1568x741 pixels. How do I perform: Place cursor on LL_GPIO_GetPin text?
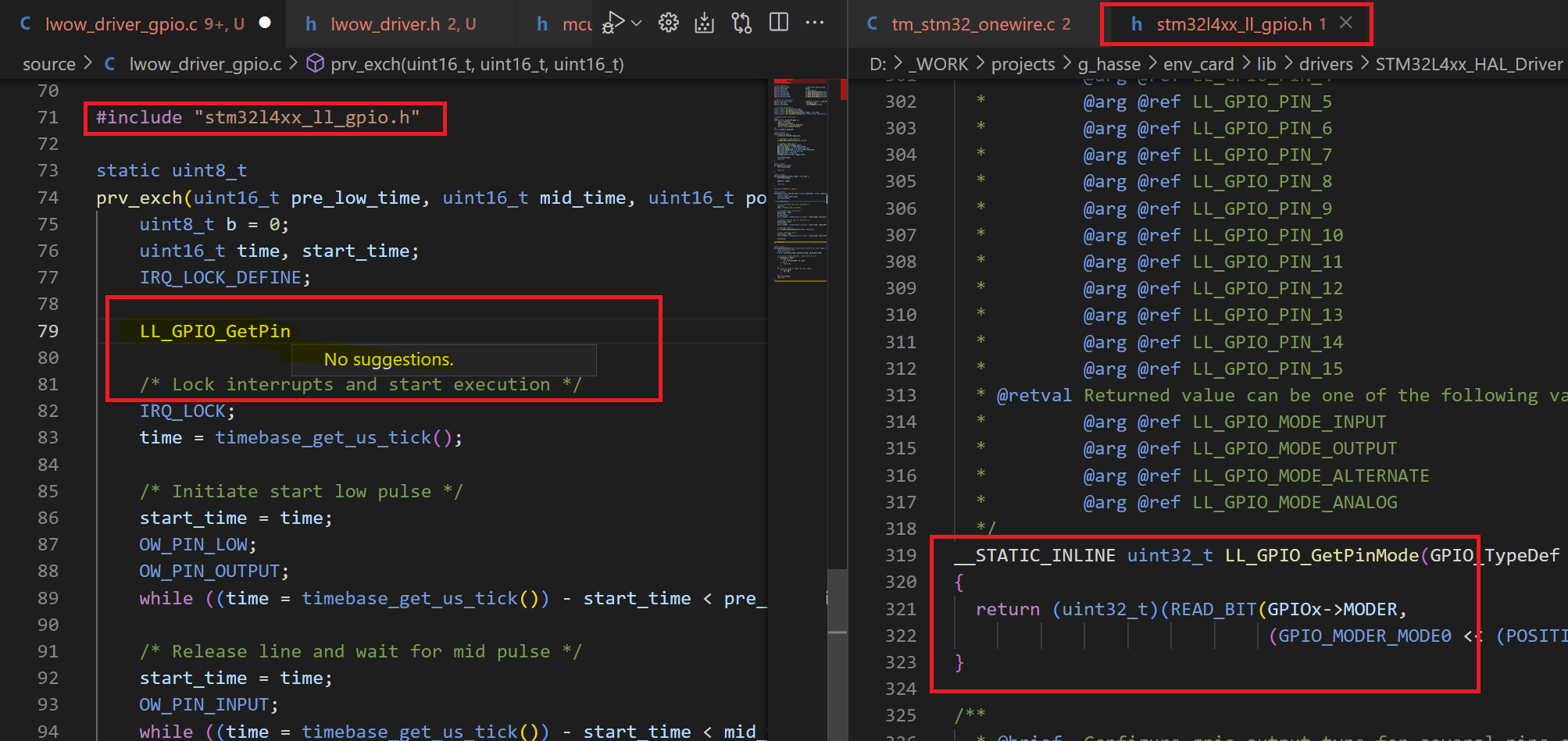click(x=213, y=330)
